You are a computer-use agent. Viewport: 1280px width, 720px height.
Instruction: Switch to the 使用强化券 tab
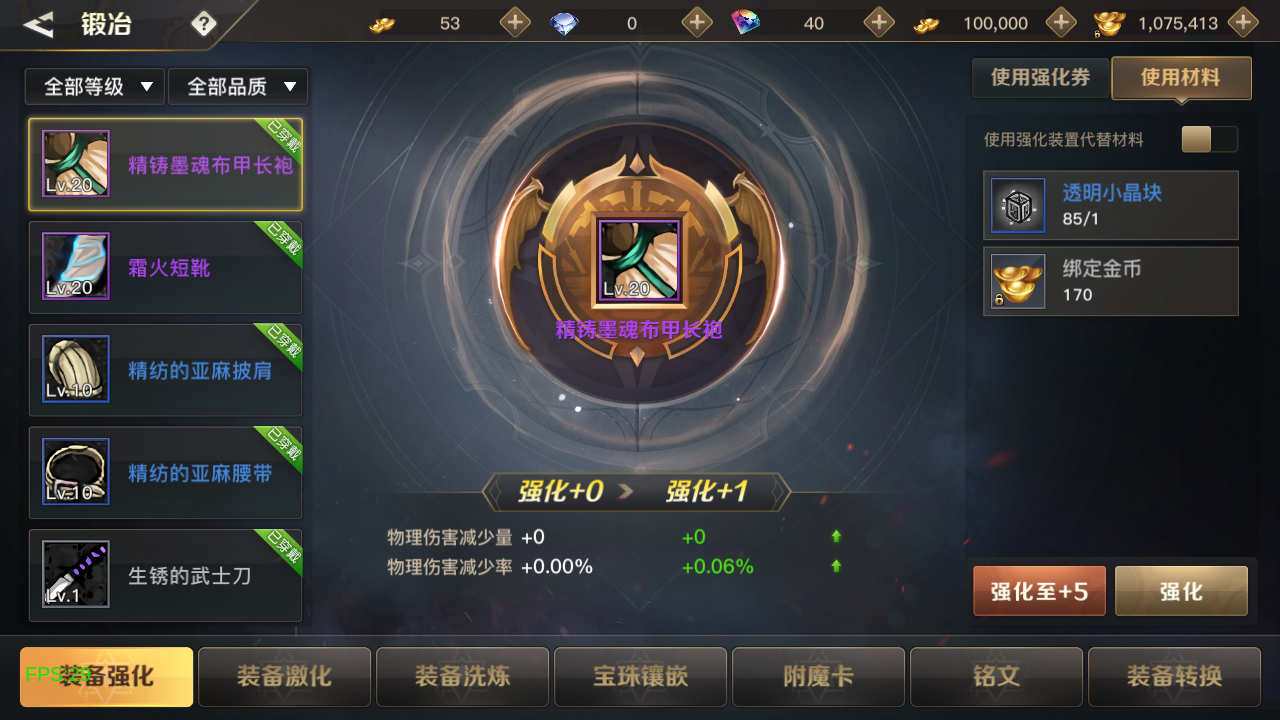1040,77
